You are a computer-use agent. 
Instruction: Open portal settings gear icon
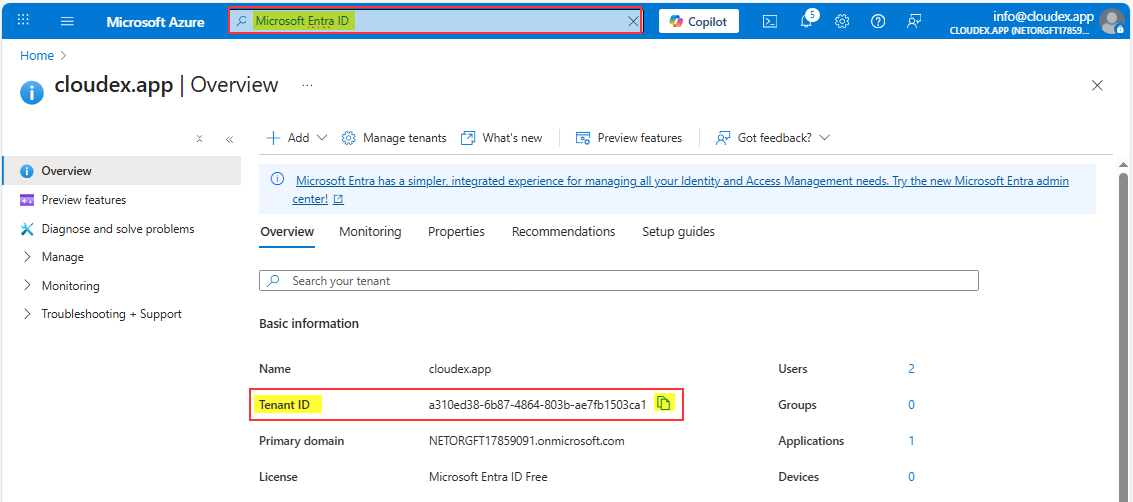pyautogui.click(x=842, y=21)
